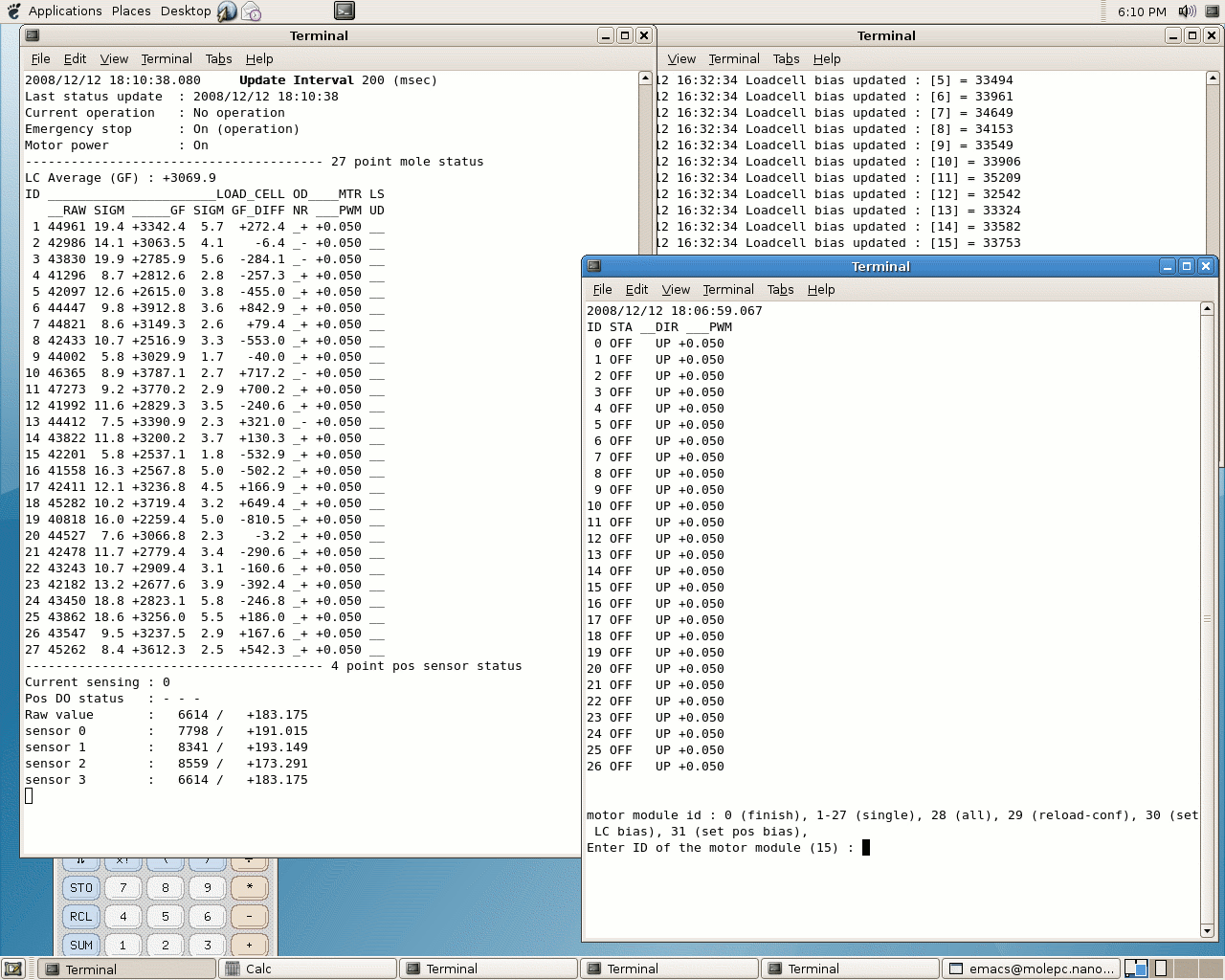
Task: Open Terminal menu in motor module Terminal
Action: [728, 289]
